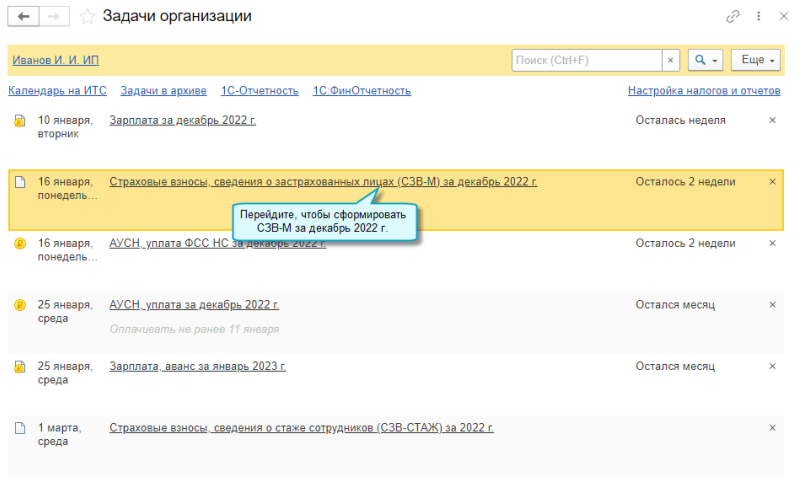Click document icon of СЗВ-СТАЖ task
Screen dimensions: 800x482
pyautogui.click(x=19, y=428)
